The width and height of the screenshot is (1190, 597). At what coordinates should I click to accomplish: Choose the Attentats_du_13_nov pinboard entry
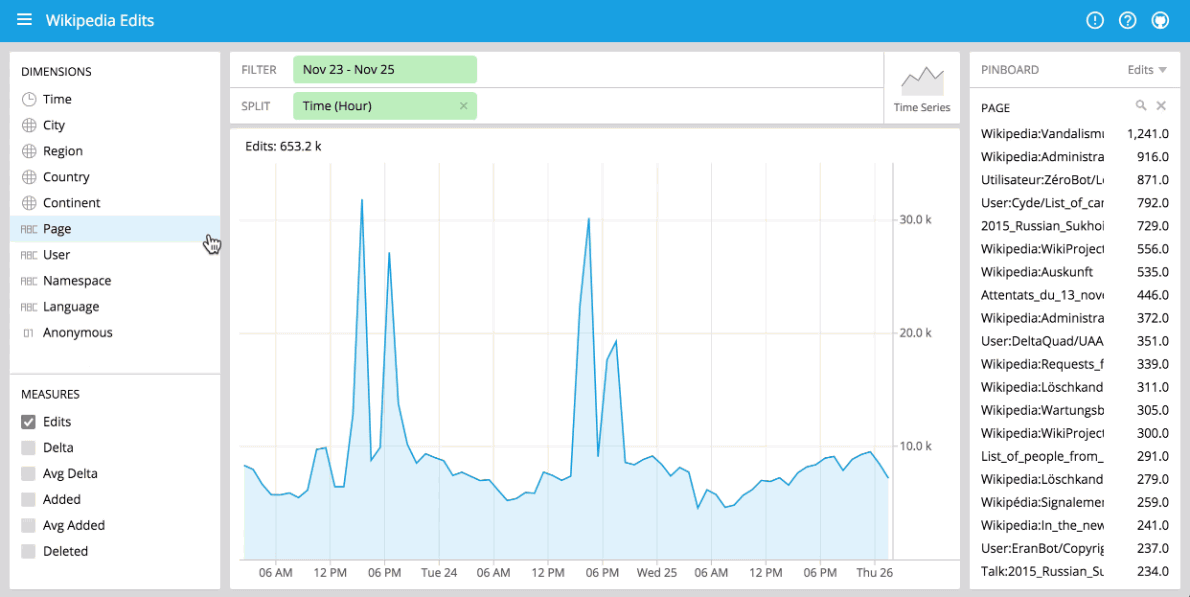click(1075, 295)
